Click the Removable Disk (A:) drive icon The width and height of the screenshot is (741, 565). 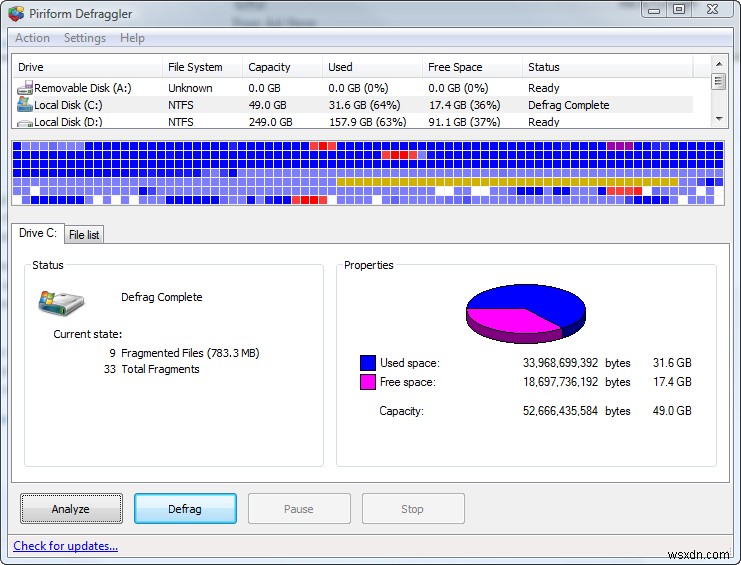(x=25, y=88)
